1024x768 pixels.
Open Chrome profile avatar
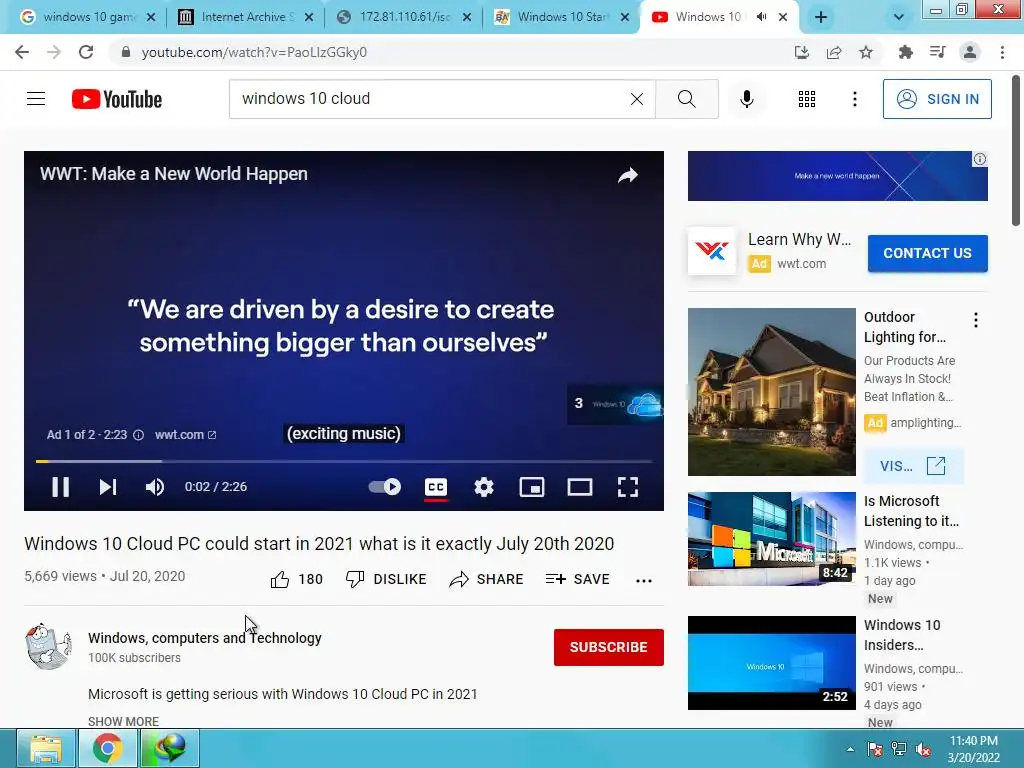970,52
